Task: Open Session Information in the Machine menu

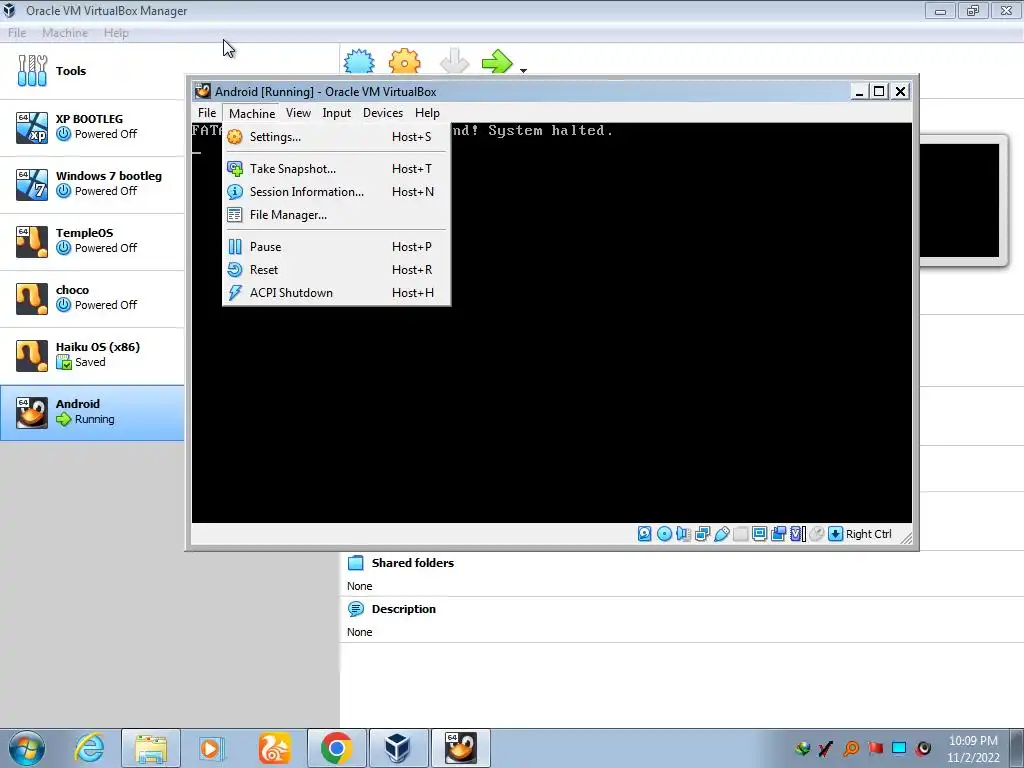Action: (336, 191)
